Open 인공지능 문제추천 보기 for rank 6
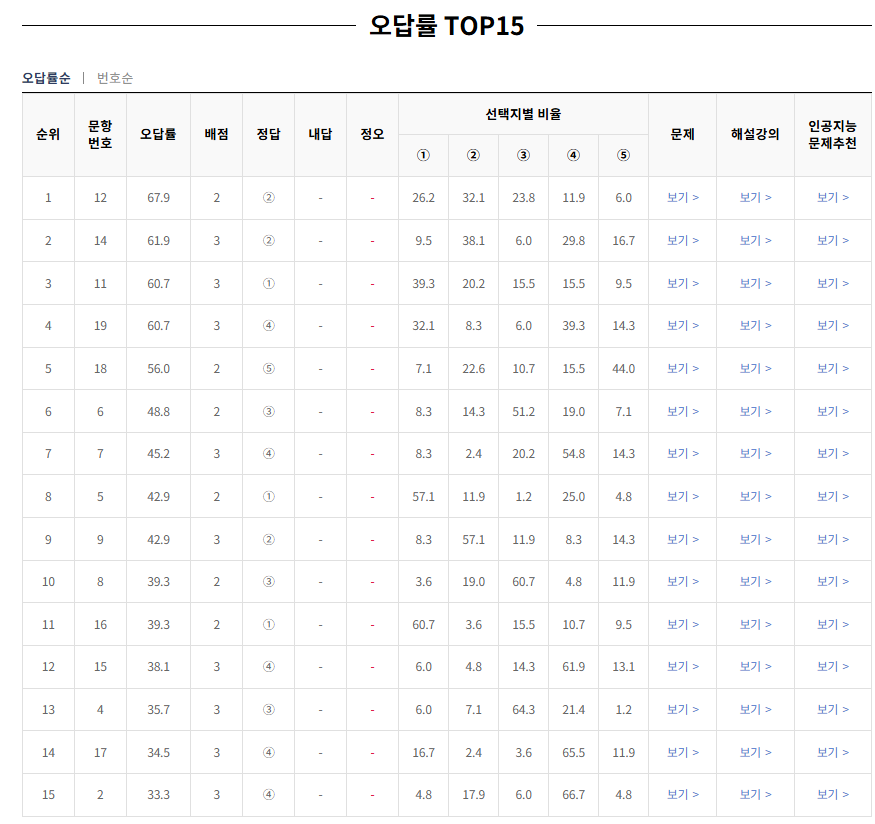The height and width of the screenshot is (824, 875). pos(833,411)
